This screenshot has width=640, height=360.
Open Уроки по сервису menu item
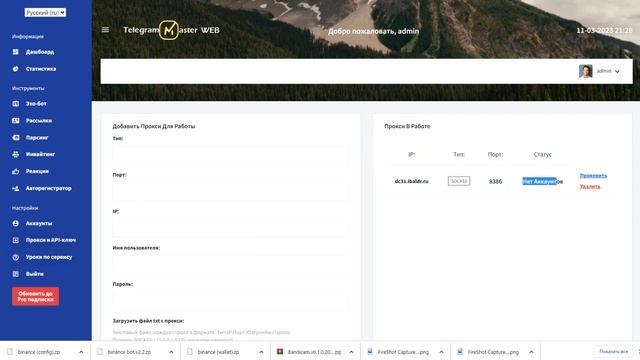point(49,257)
